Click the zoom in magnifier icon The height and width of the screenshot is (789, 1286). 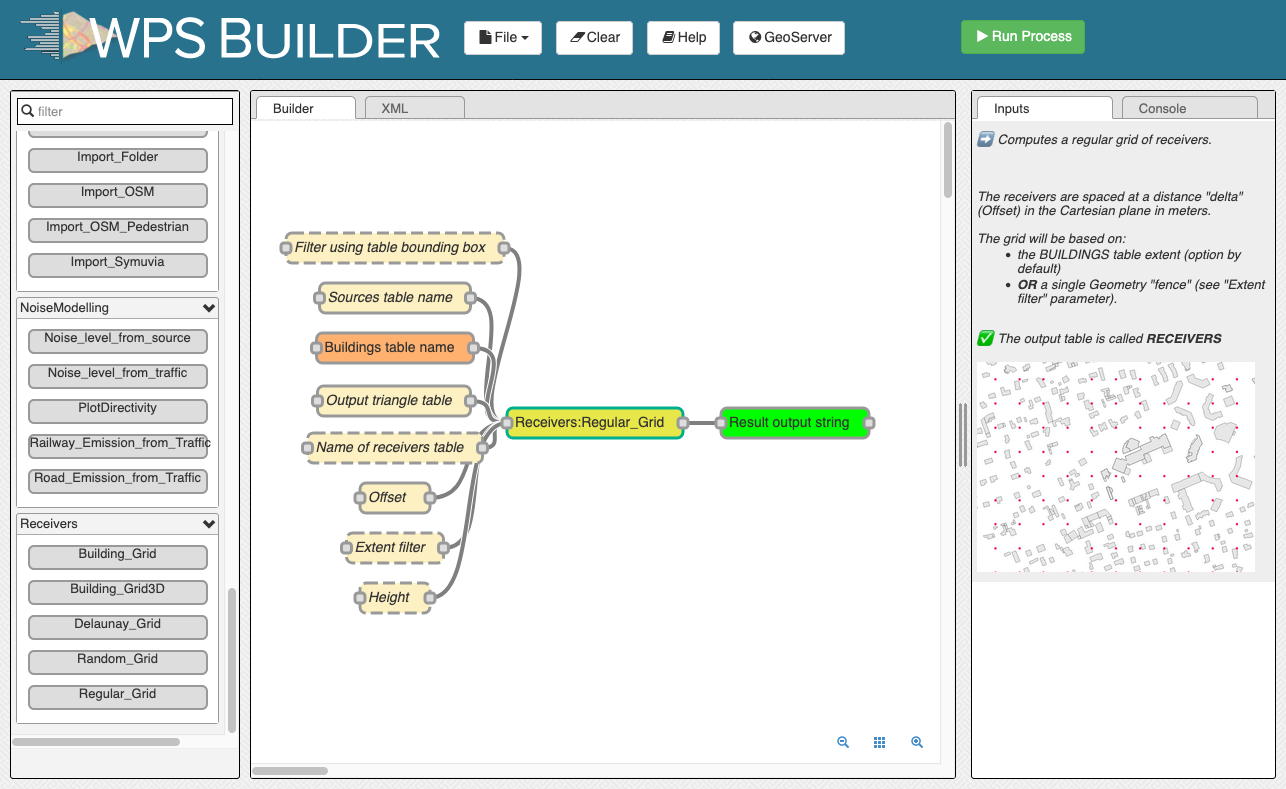point(917,742)
